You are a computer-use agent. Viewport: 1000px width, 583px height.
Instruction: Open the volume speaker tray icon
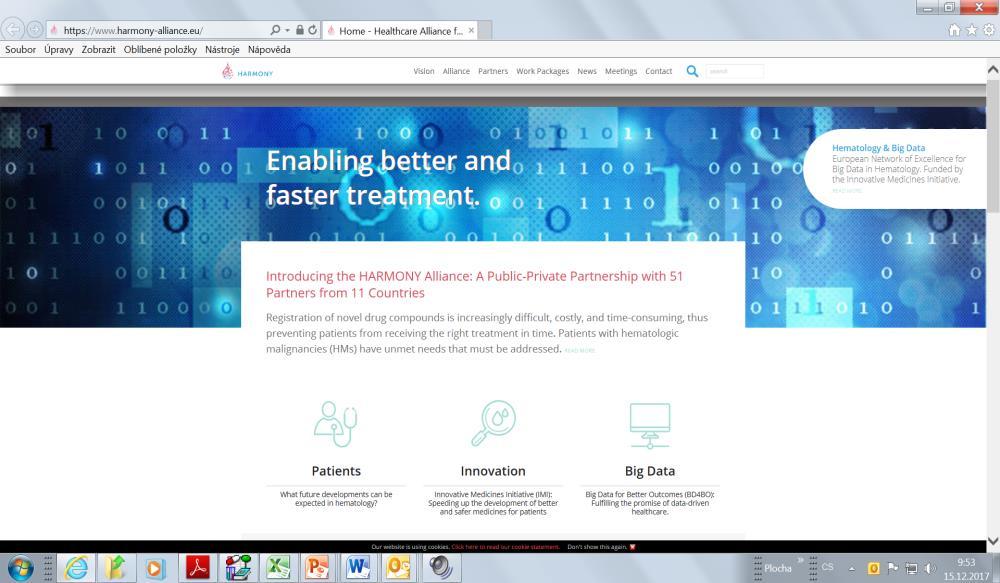930,568
